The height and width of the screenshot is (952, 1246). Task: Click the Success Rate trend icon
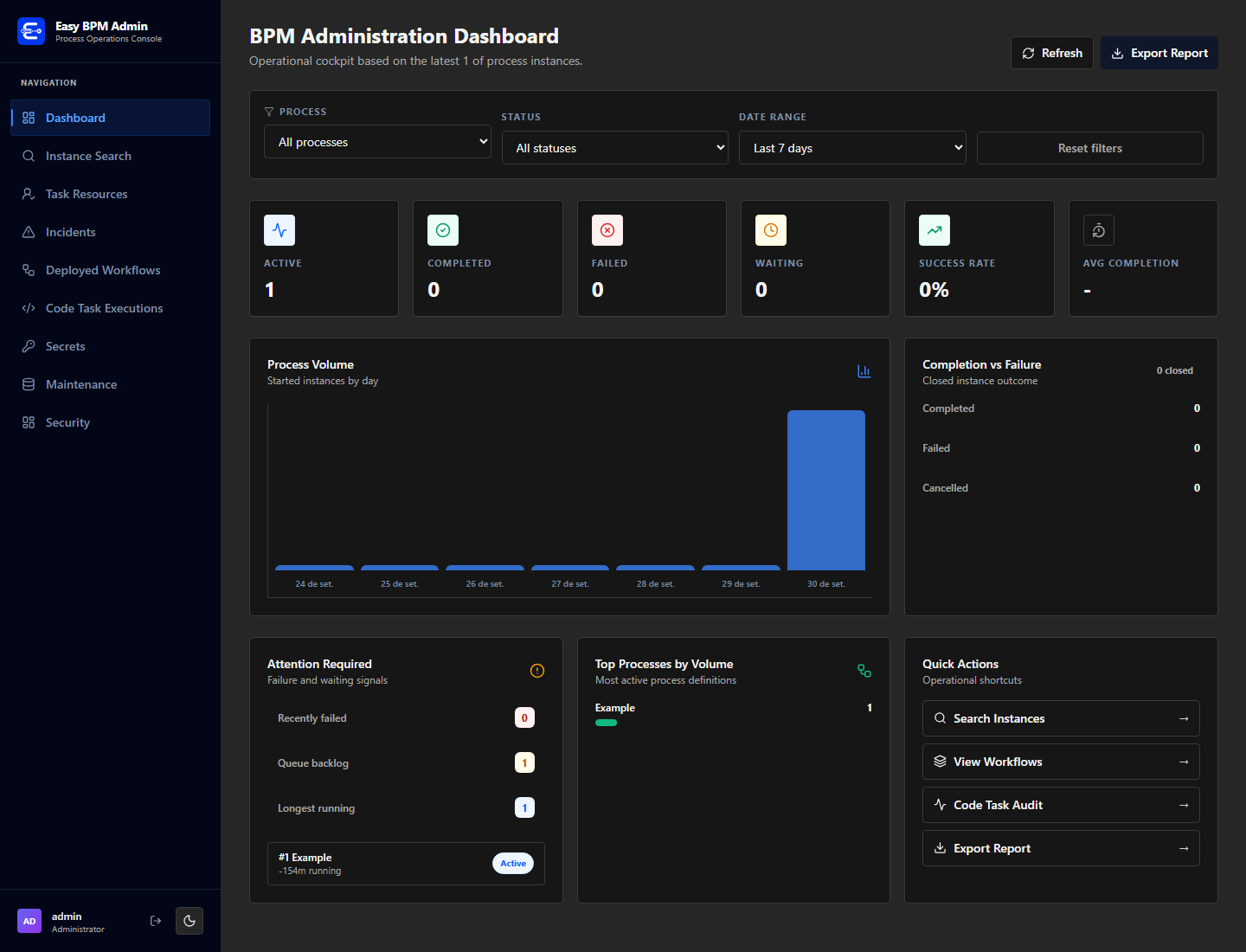934,230
